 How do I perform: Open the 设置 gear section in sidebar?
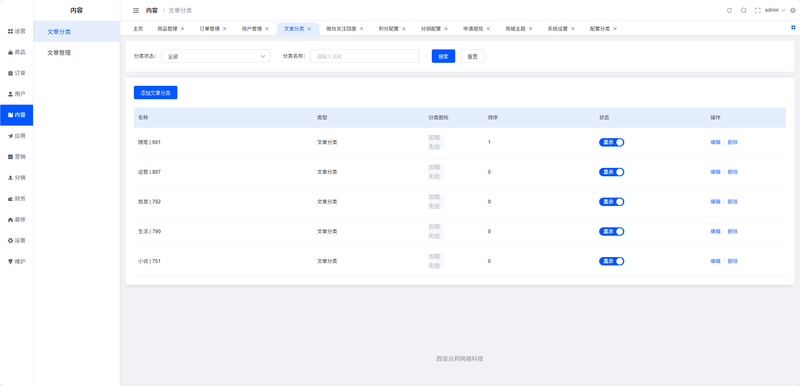click(x=16, y=240)
